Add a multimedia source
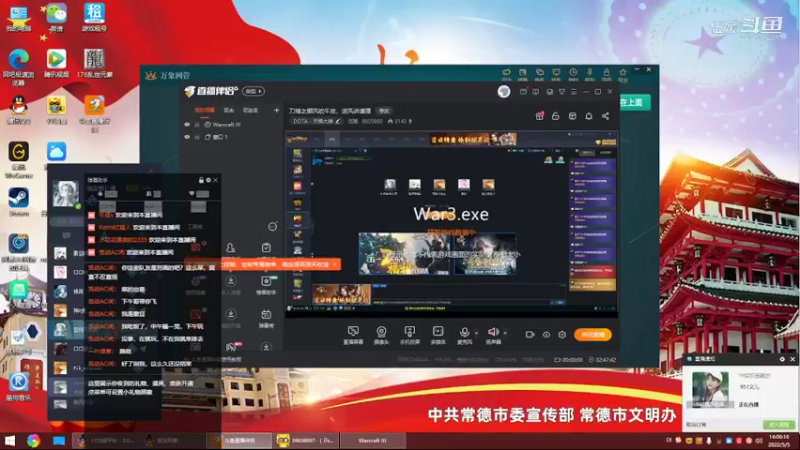Screen dimensions: 800x450 (438, 332)
